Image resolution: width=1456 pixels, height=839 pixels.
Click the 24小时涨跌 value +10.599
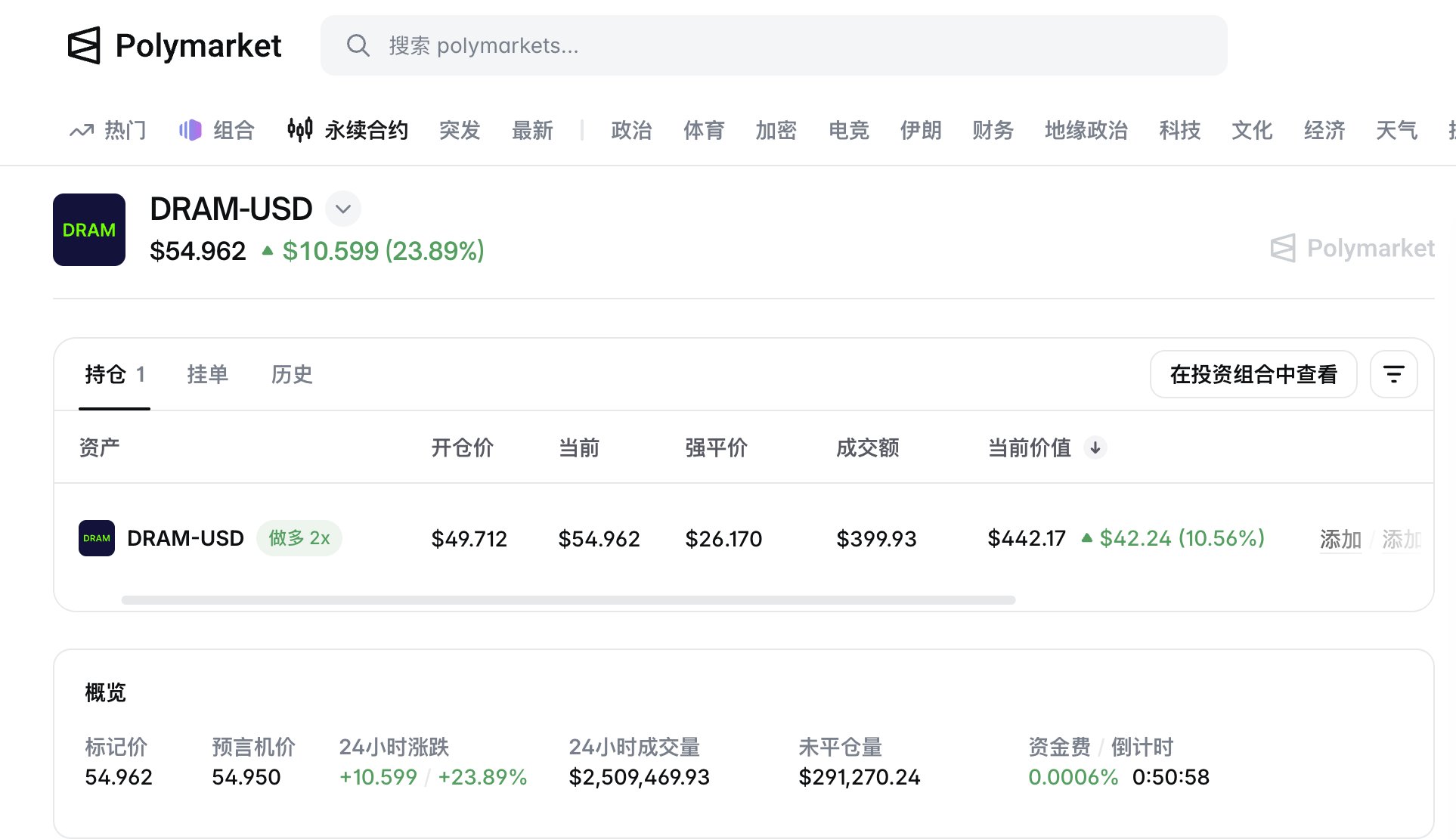tap(378, 777)
